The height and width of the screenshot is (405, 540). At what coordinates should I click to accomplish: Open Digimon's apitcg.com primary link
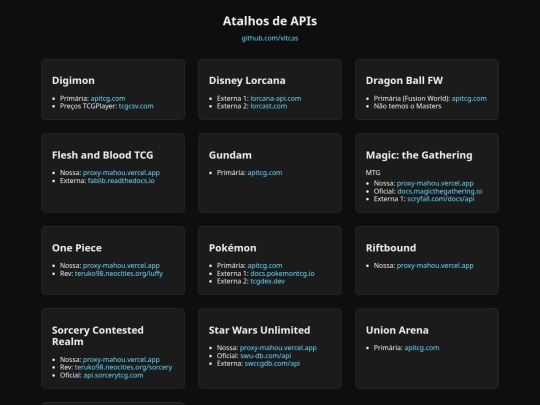[108, 98]
